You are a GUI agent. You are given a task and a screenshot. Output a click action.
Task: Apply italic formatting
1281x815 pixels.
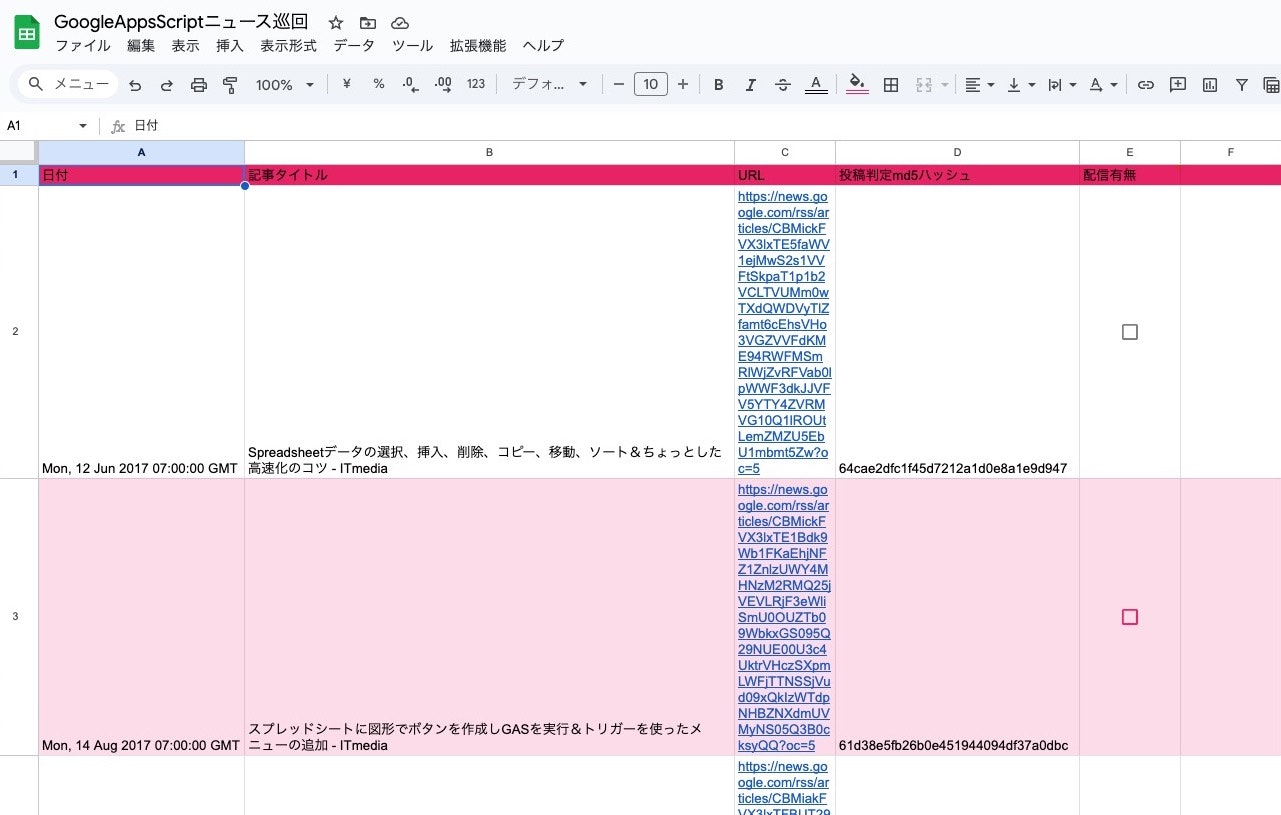(751, 84)
